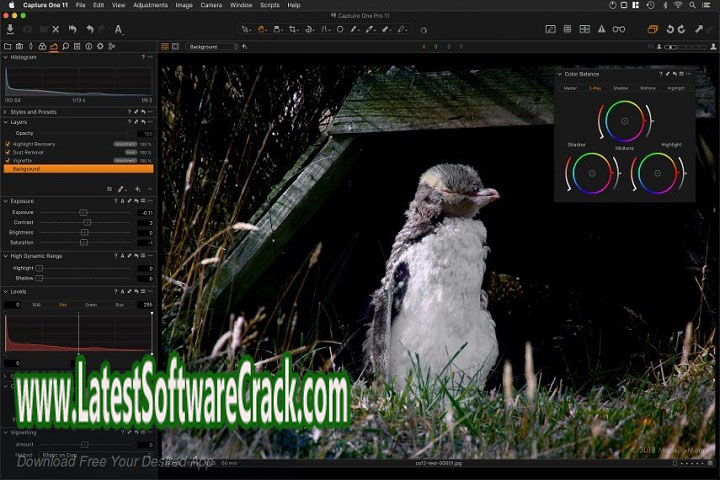Open the Adjustments menu

pos(150,5)
